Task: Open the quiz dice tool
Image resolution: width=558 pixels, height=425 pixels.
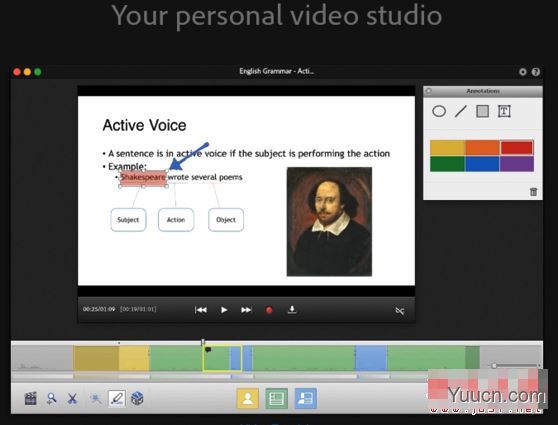Action: pos(137,398)
